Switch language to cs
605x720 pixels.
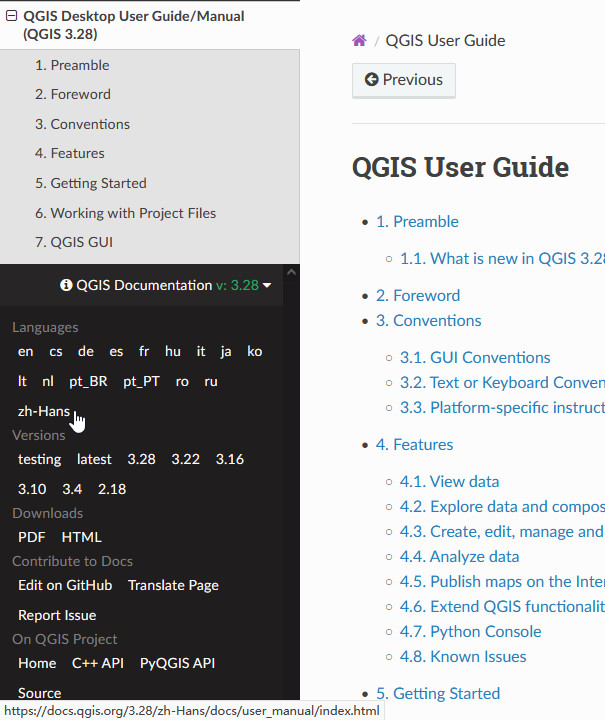56,352
